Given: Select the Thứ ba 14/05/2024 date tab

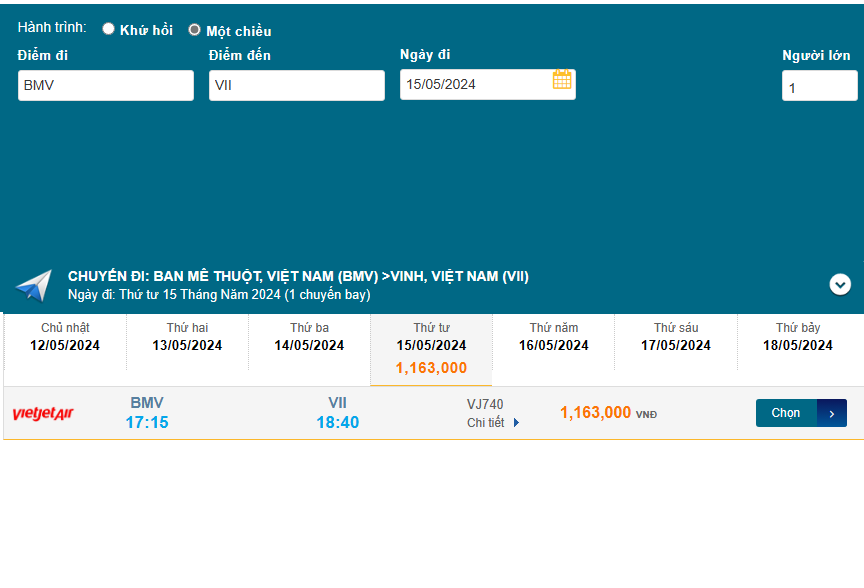Looking at the screenshot, I should point(309,337).
